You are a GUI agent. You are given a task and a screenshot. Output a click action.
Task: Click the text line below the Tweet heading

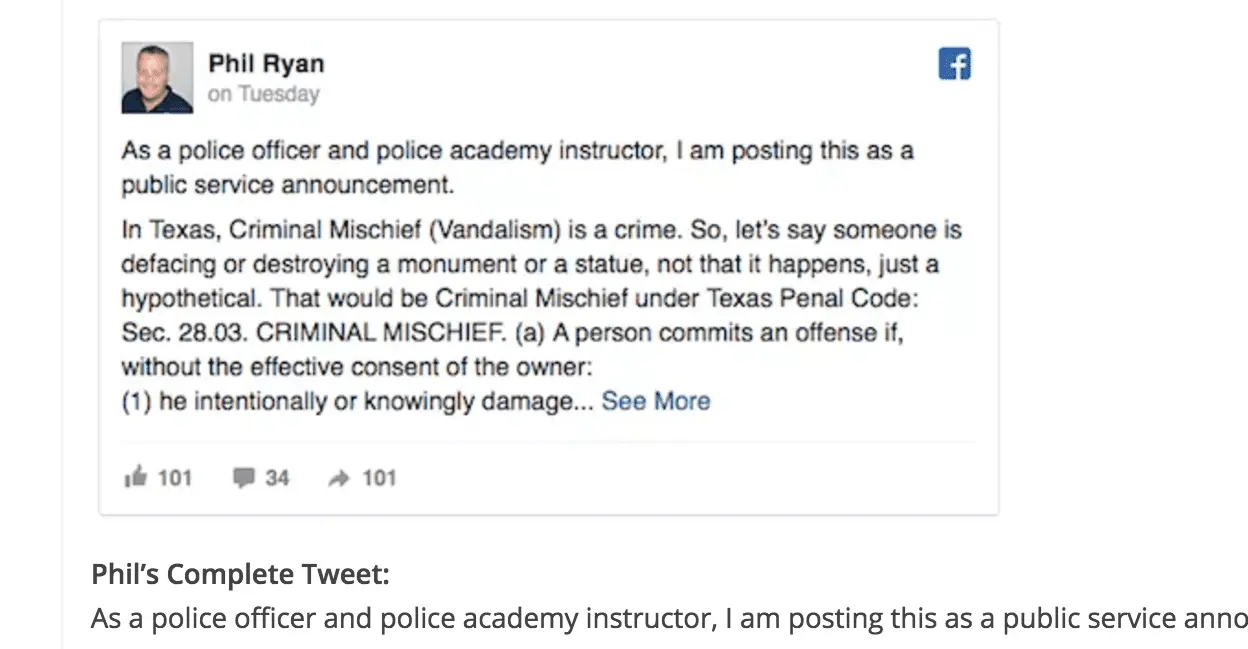(668, 619)
